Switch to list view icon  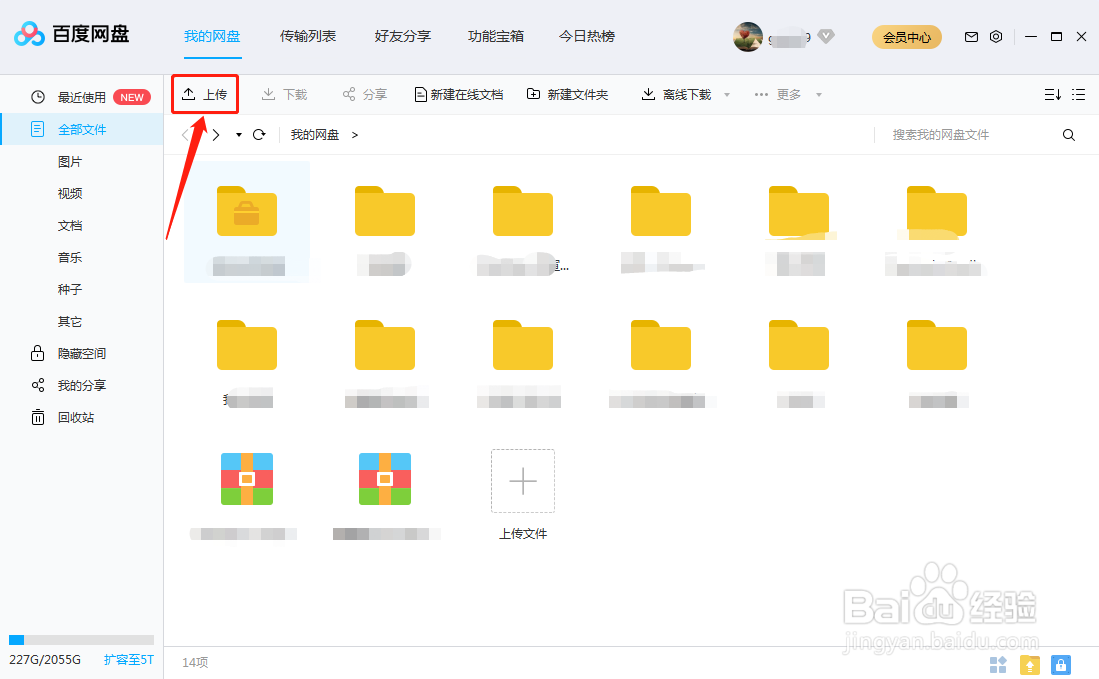(1079, 94)
